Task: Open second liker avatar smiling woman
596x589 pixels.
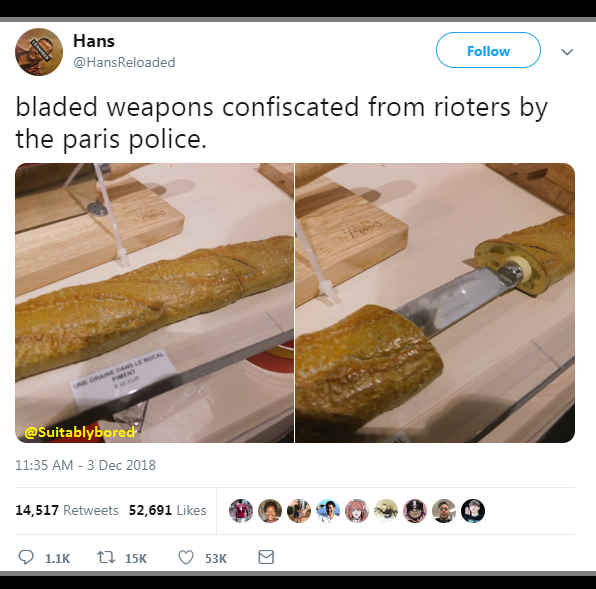Action: pos(270,511)
